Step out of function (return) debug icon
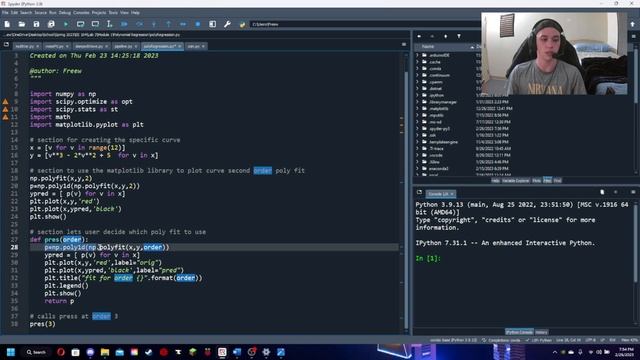The width and height of the screenshot is (640, 360). [169, 24]
